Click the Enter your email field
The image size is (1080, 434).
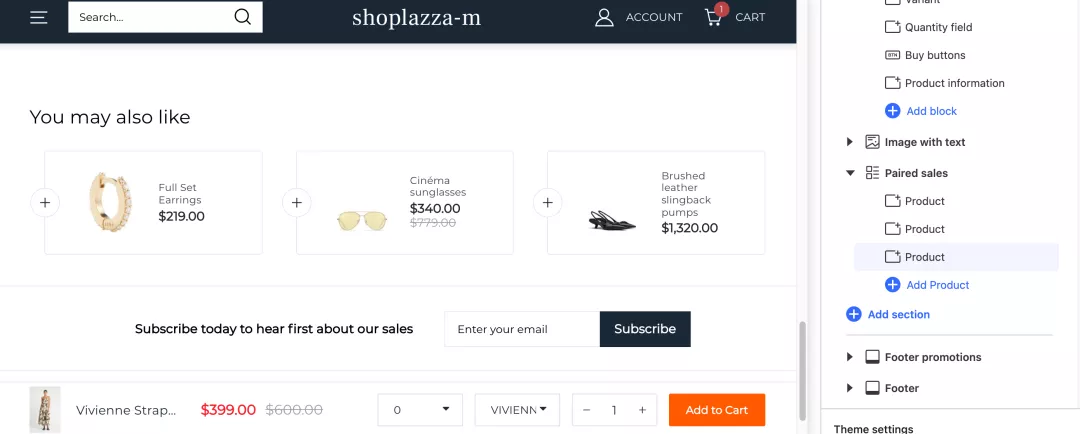[x=521, y=329]
